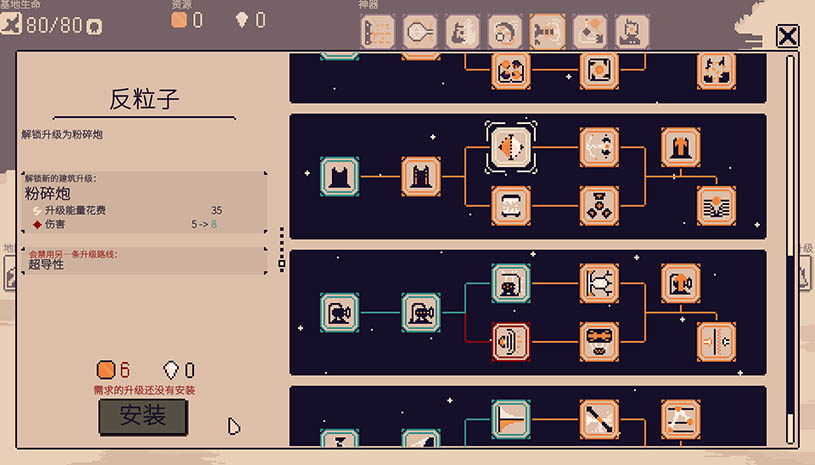Image resolution: width=815 pixels, height=465 pixels.
Task: Close the upgrade tree panel
Action: 787,37
